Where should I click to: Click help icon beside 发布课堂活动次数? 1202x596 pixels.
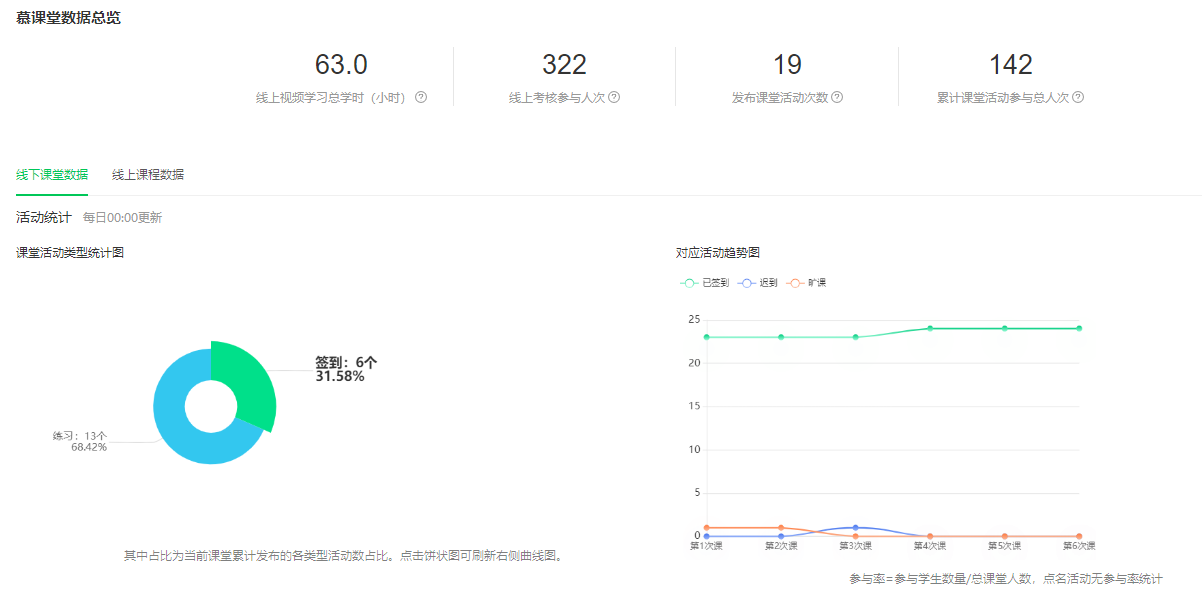click(x=837, y=98)
